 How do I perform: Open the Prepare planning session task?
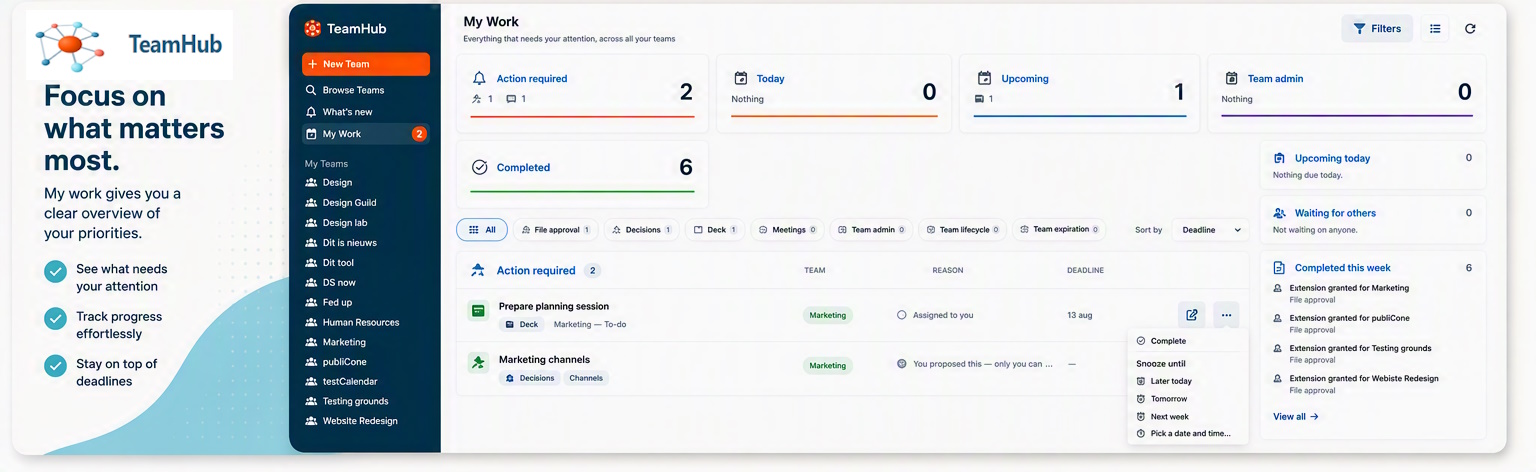[x=553, y=306]
